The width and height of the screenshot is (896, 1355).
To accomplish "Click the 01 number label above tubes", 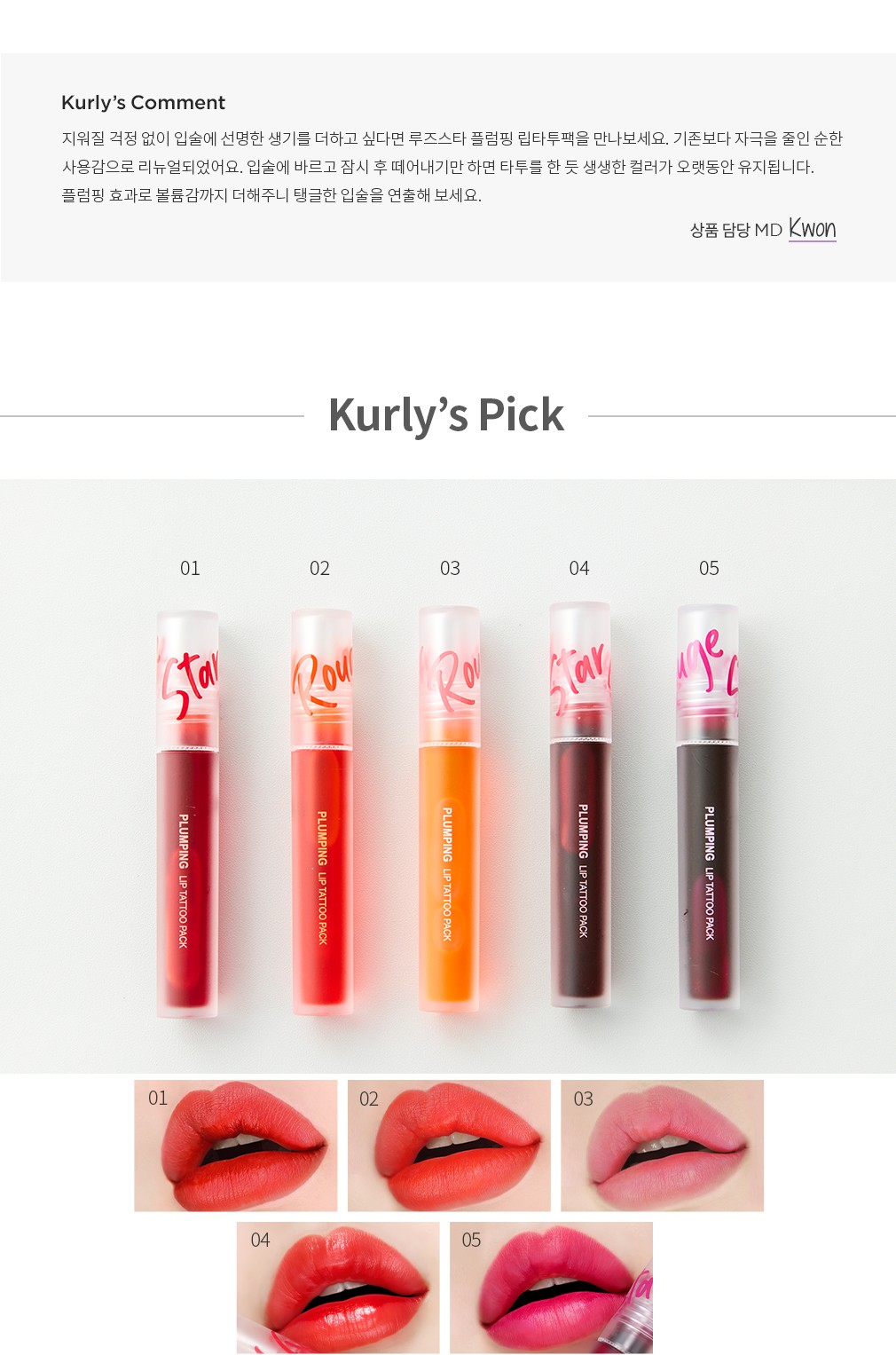I will coord(190,568).
